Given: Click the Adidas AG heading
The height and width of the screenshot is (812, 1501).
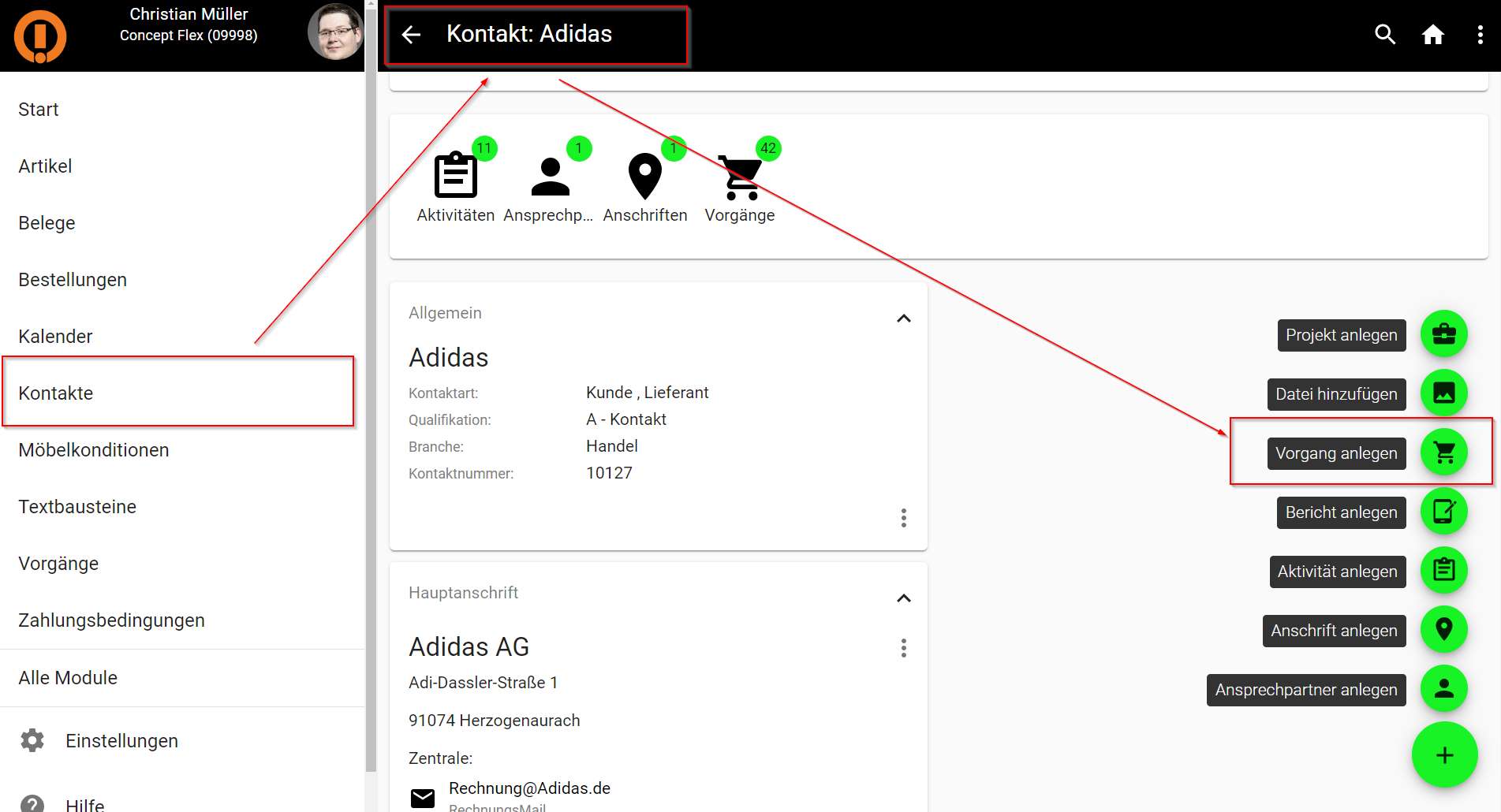Looking at the screenshot, I should coord(469,647).
